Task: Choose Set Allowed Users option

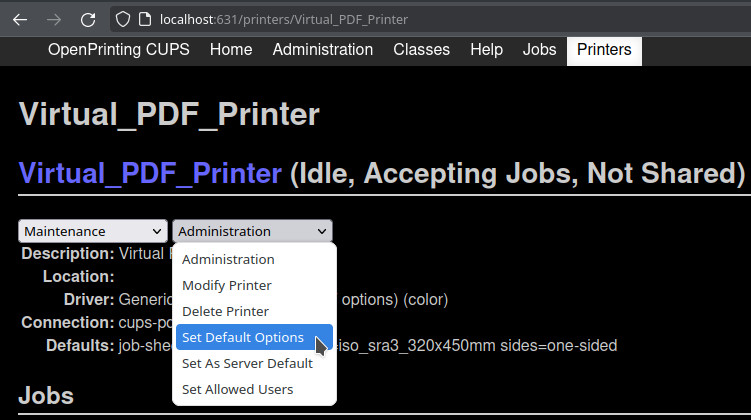Action: [254, 389]
